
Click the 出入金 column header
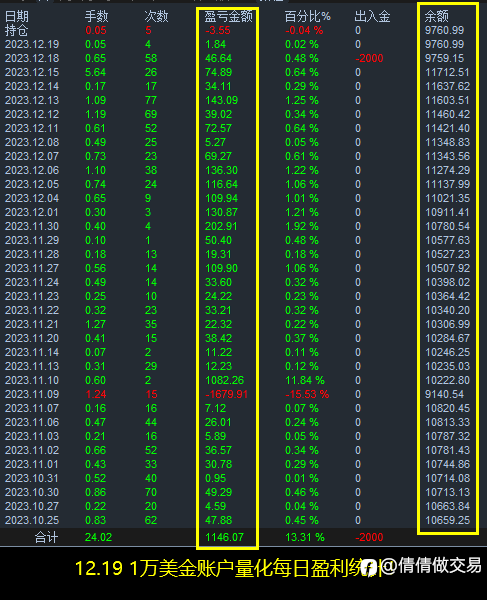(372, 16)
